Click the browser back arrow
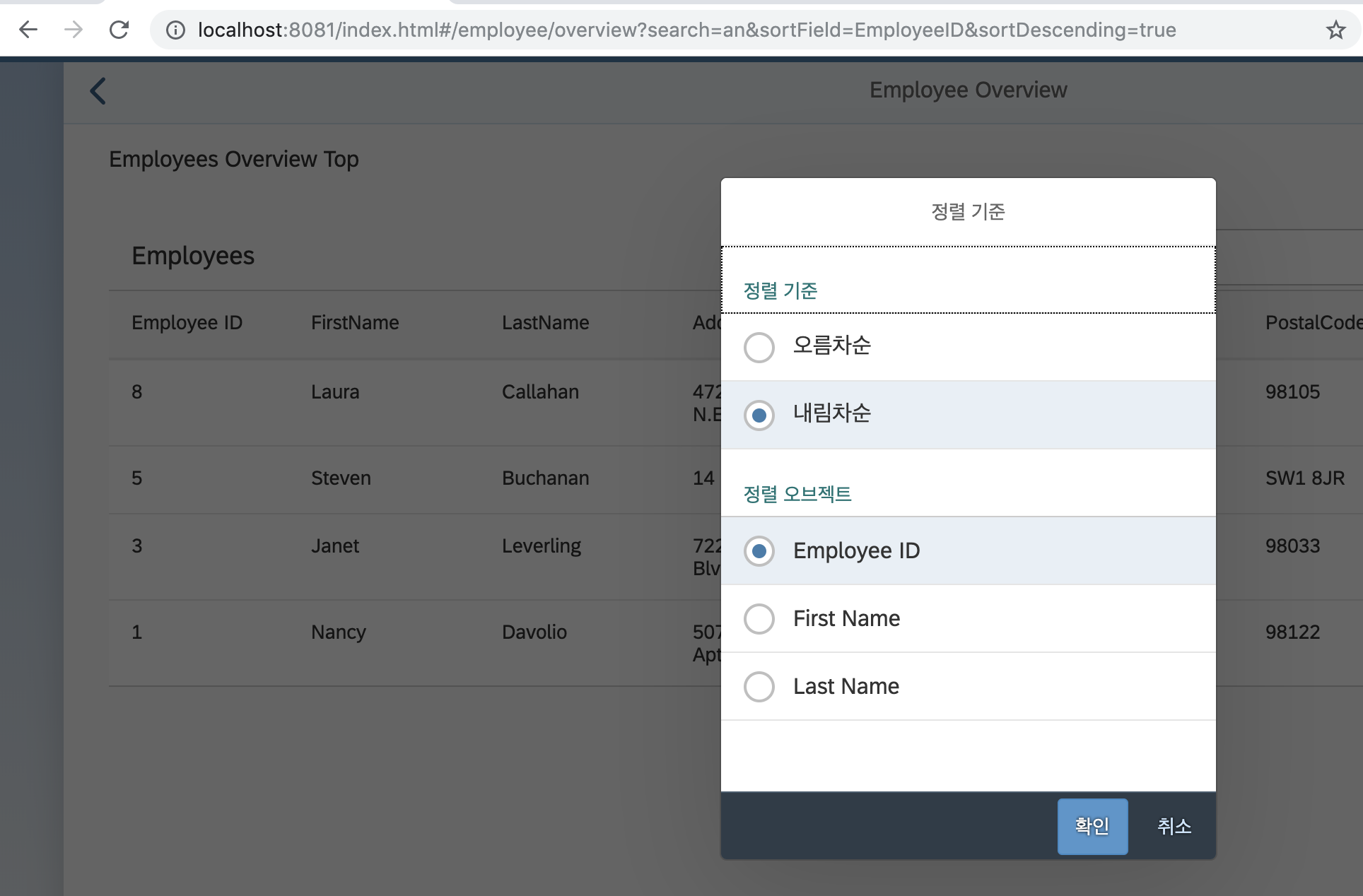Viewport: 1363px width, 896px height. pyautogui.click(x=28, y=30)
